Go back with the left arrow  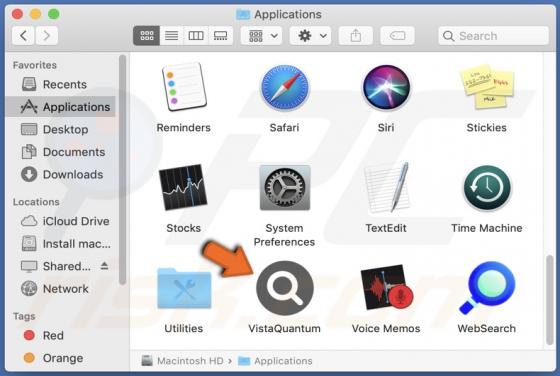(23, 36)
